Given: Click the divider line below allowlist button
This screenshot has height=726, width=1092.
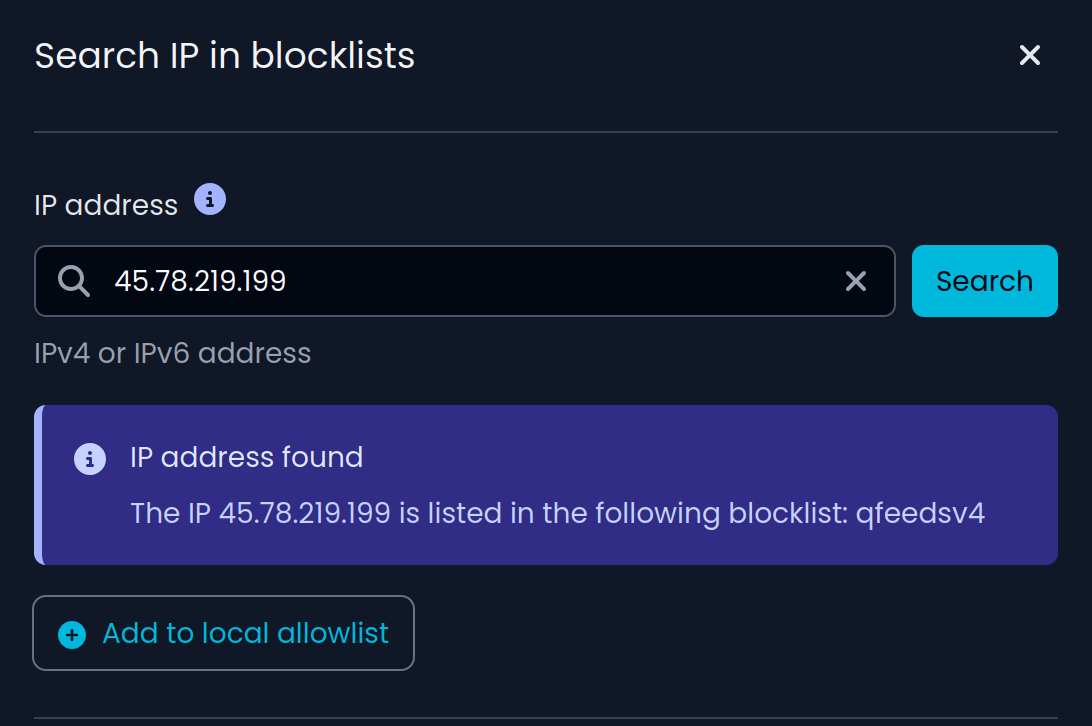Looking at the screenshot, I should pos(545,718).
